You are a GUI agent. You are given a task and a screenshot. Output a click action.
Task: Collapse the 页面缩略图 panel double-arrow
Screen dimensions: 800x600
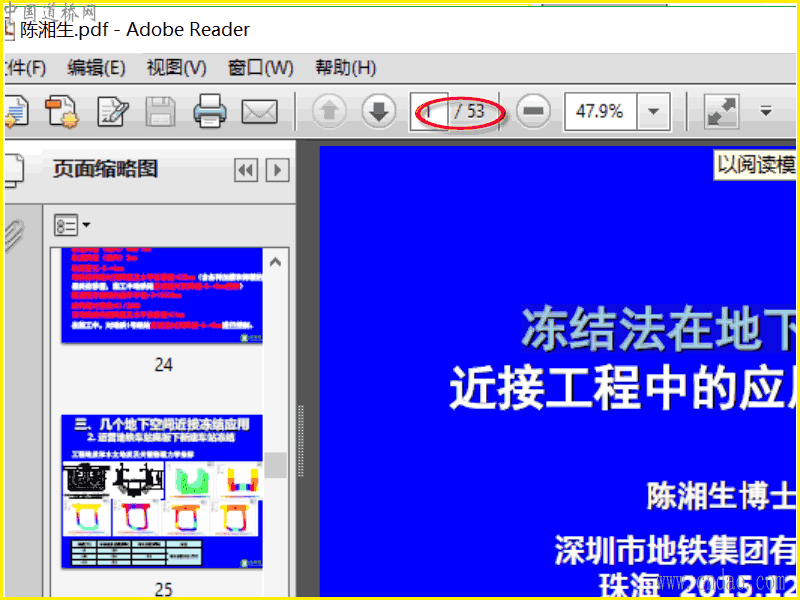coord(246,170)
